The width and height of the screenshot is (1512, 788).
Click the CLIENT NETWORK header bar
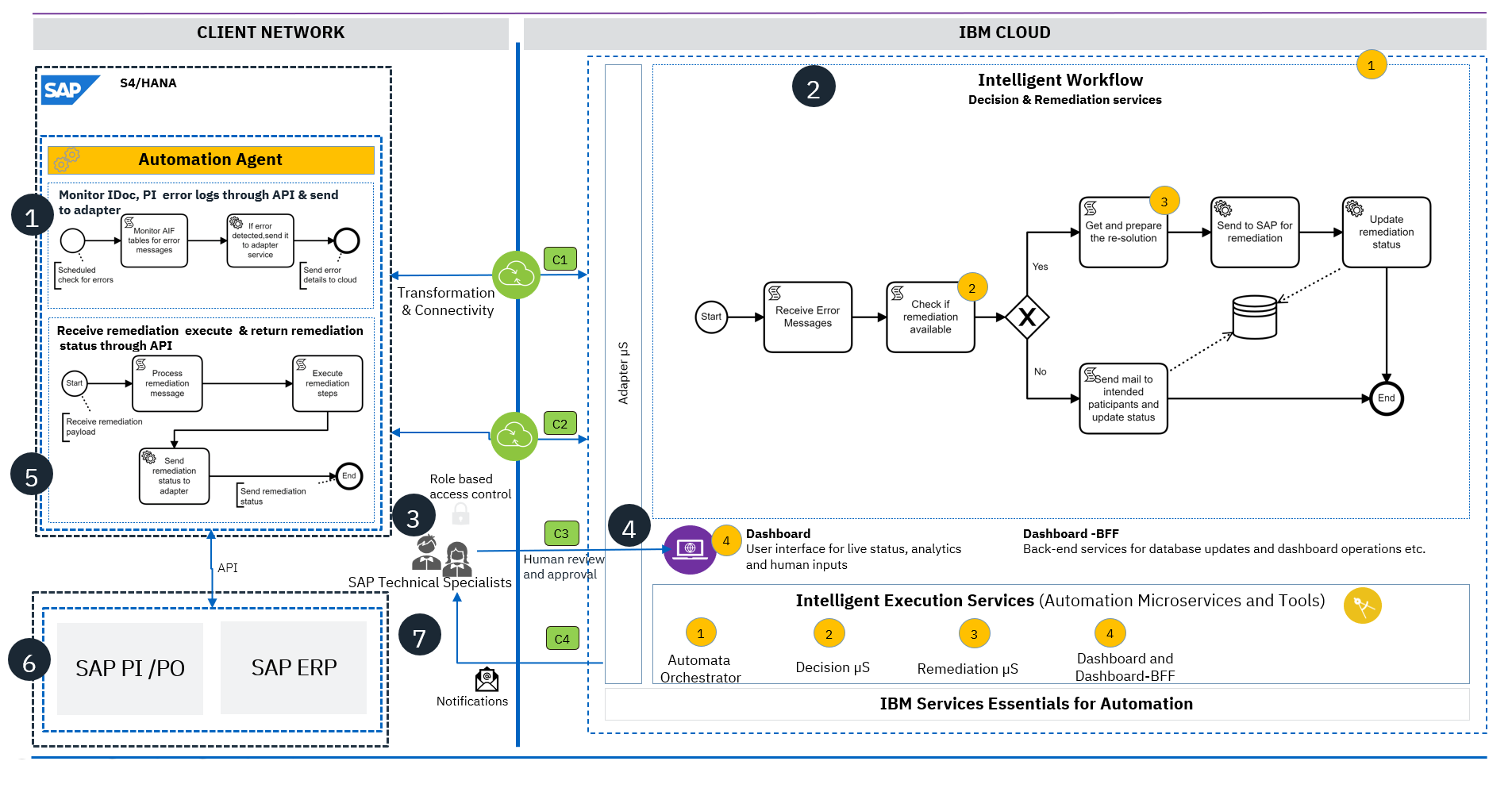pyautogui.click(x=271, y=33)
